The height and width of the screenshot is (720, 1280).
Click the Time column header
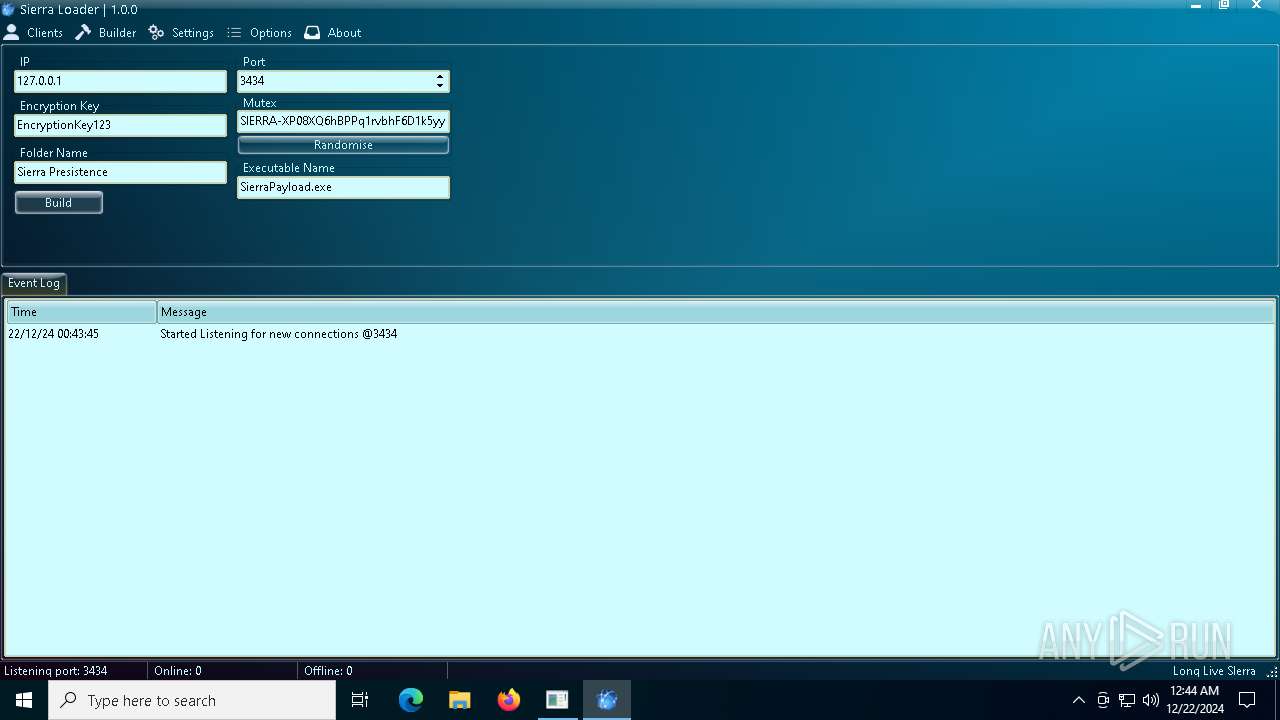81,312
